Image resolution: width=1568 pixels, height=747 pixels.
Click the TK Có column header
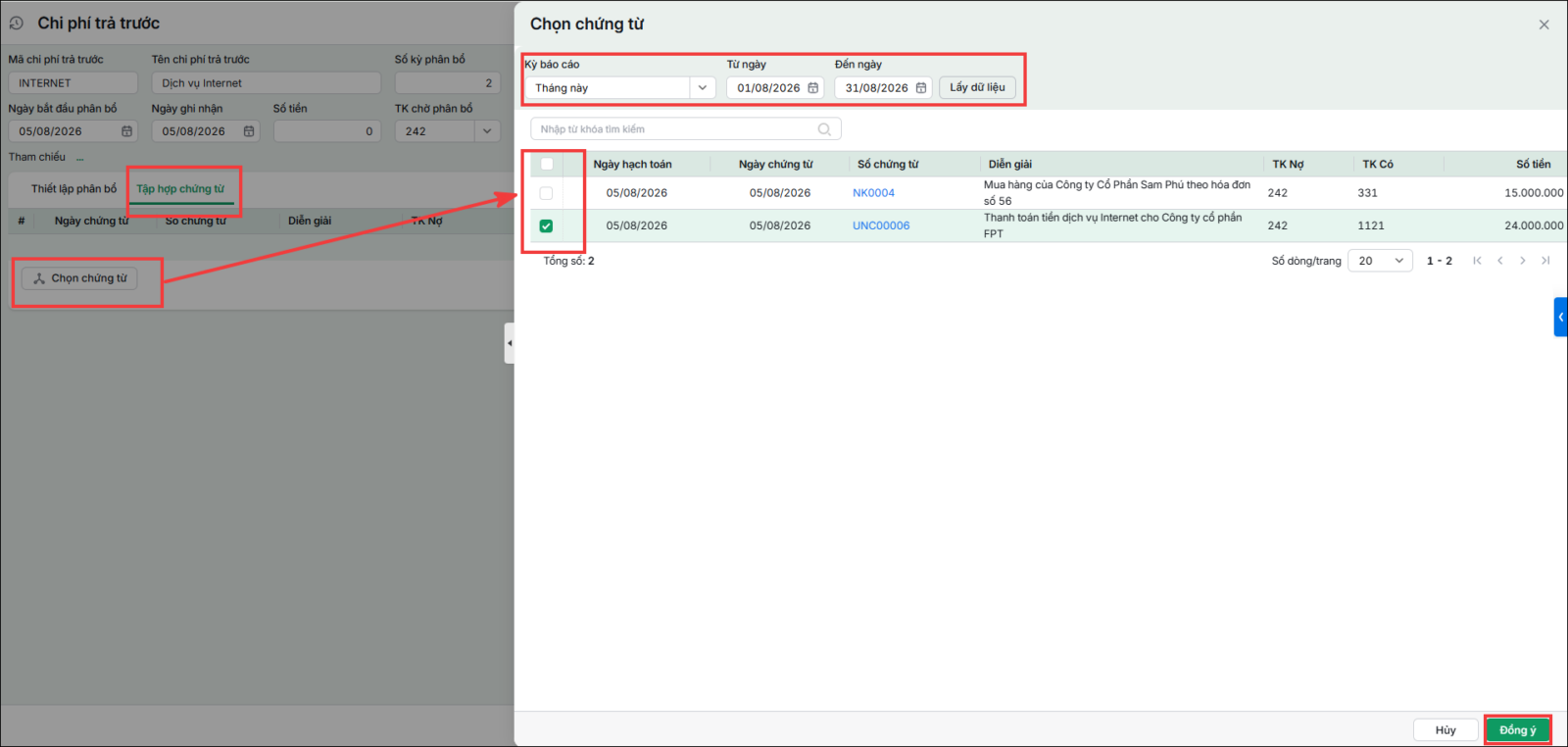click(x=1378, y=165)
